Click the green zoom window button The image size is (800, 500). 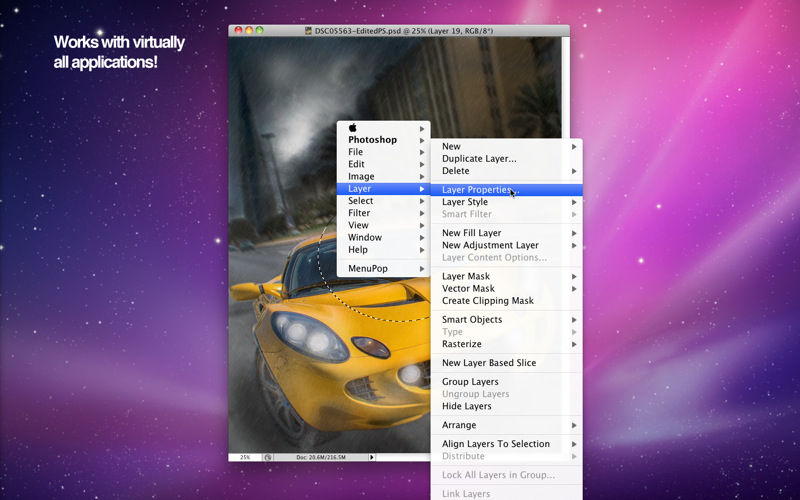click(259, 30)
